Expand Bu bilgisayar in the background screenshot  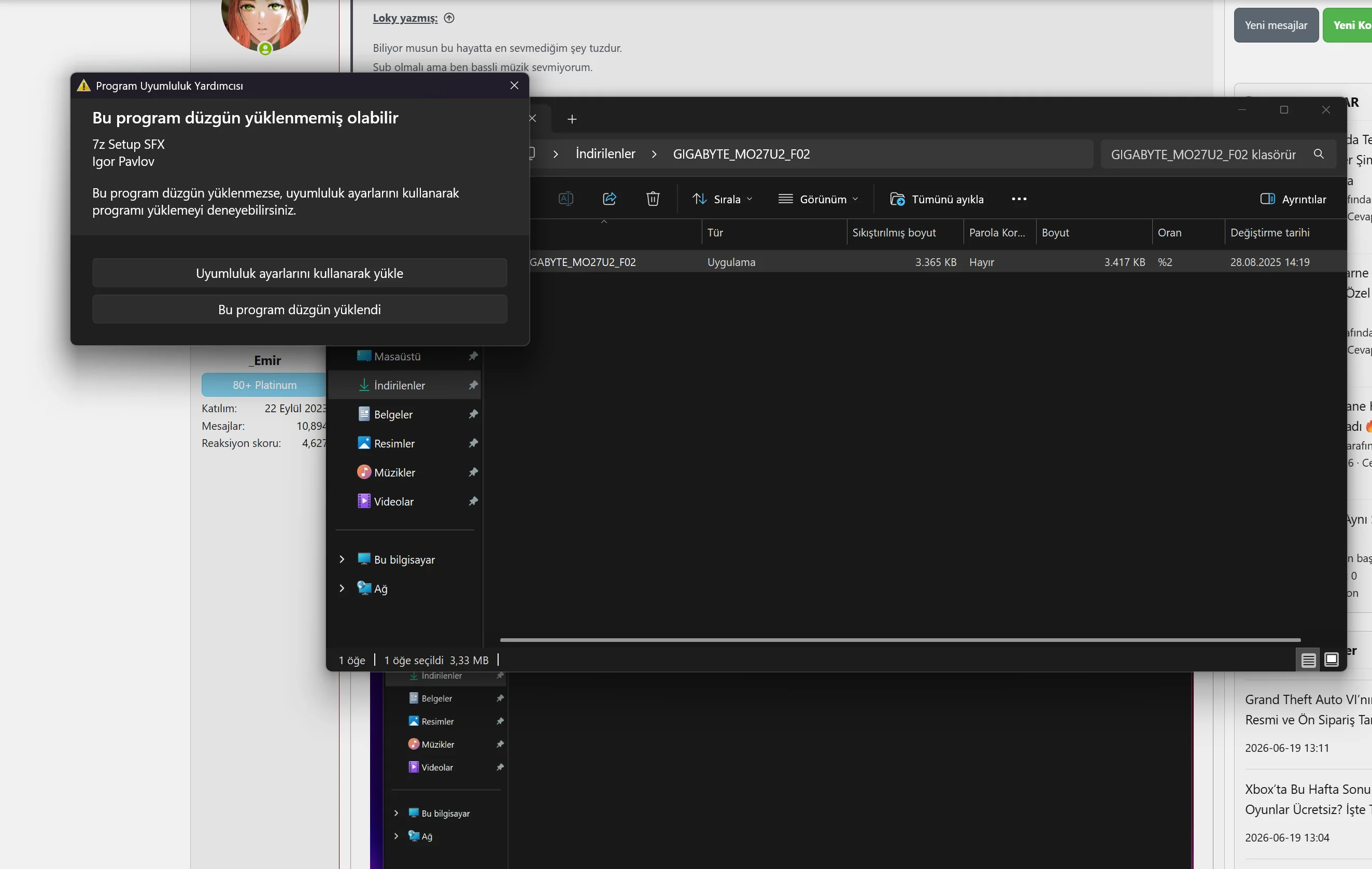pyautogui.click(x=396, y=813)
